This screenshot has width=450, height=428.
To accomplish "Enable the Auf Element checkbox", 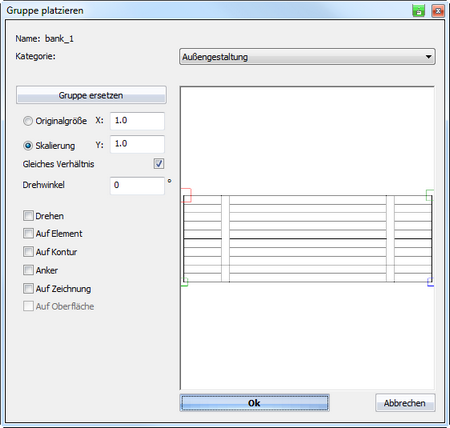I will tap(28, 233).
